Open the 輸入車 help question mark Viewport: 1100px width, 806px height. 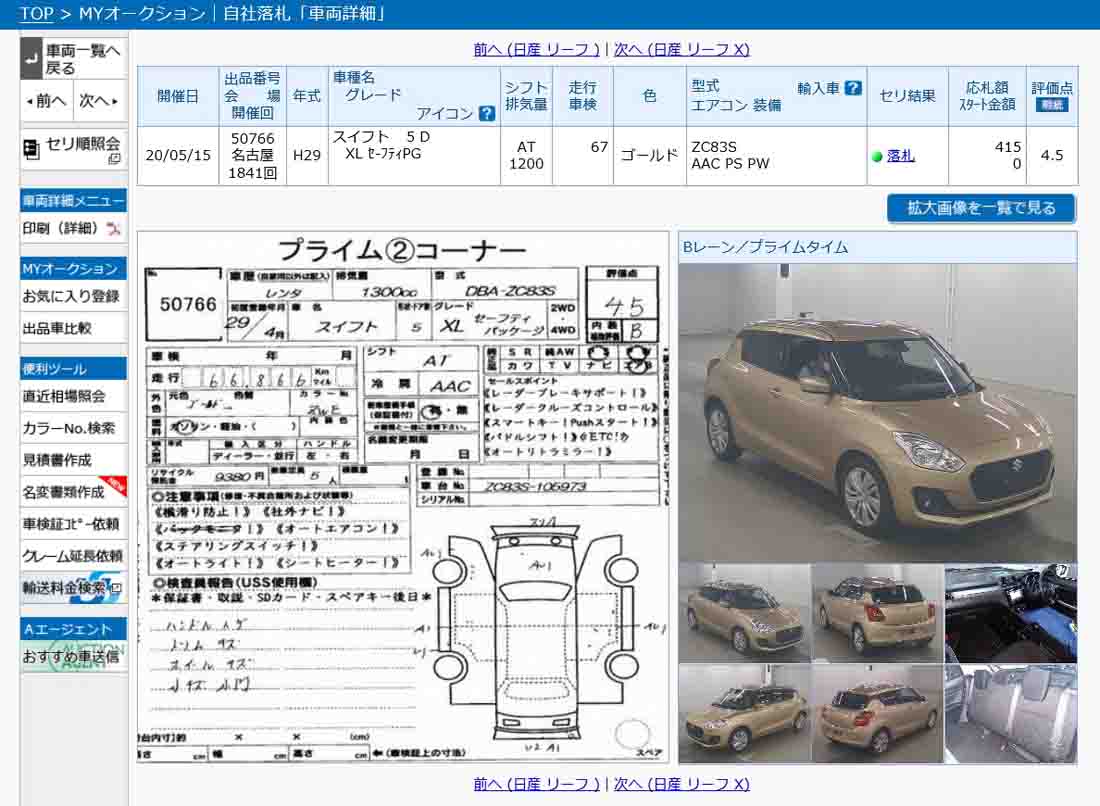point(852,88)
